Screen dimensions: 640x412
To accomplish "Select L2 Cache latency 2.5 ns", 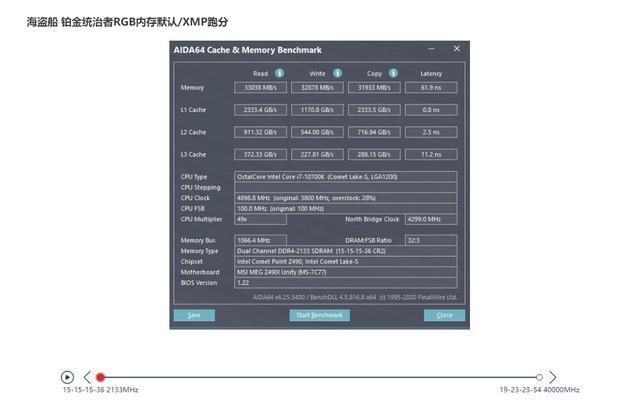I will point(431,132).
